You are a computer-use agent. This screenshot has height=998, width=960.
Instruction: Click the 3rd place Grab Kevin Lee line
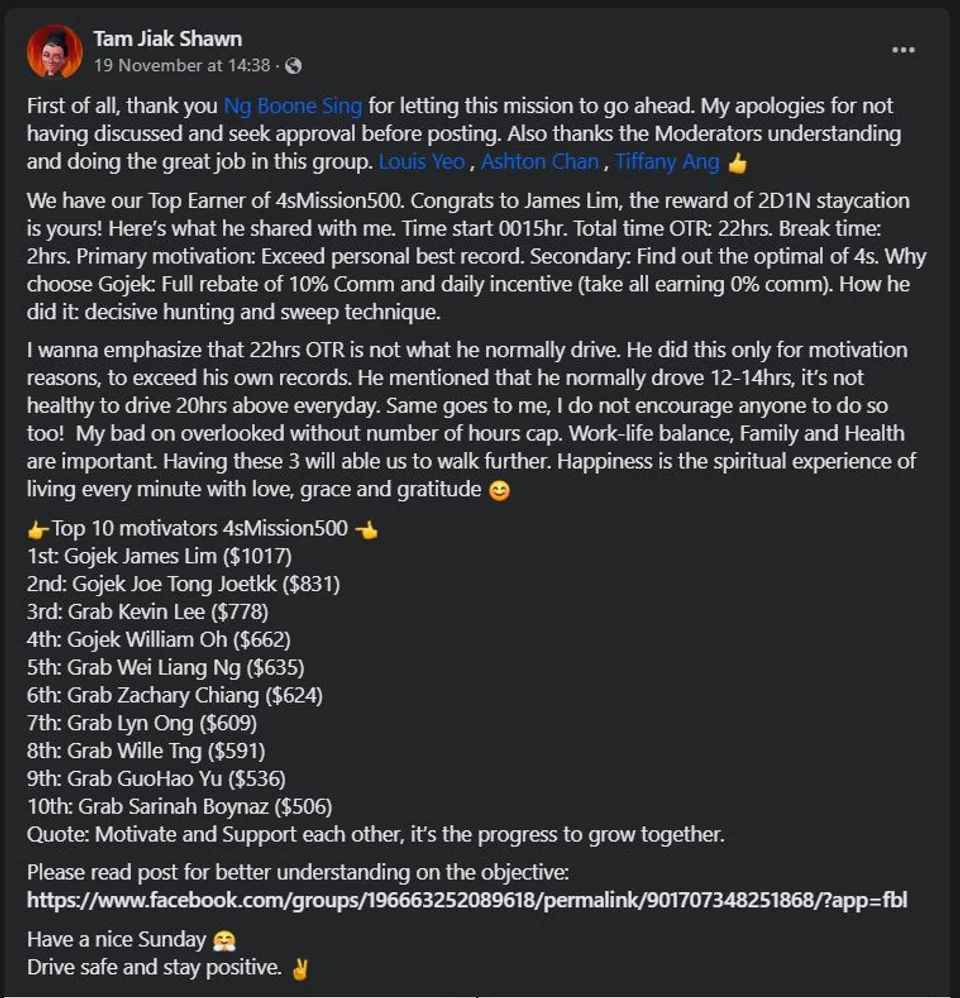pos(147,611)
